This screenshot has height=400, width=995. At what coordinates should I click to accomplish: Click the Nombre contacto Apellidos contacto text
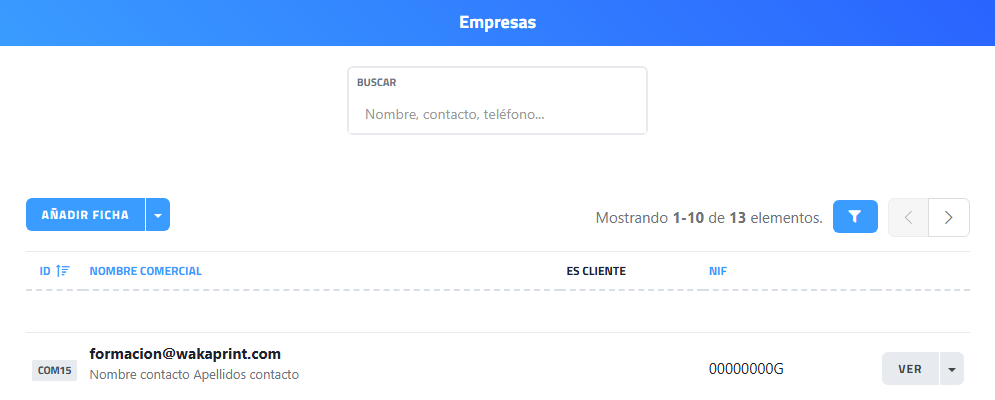[194, 375]
